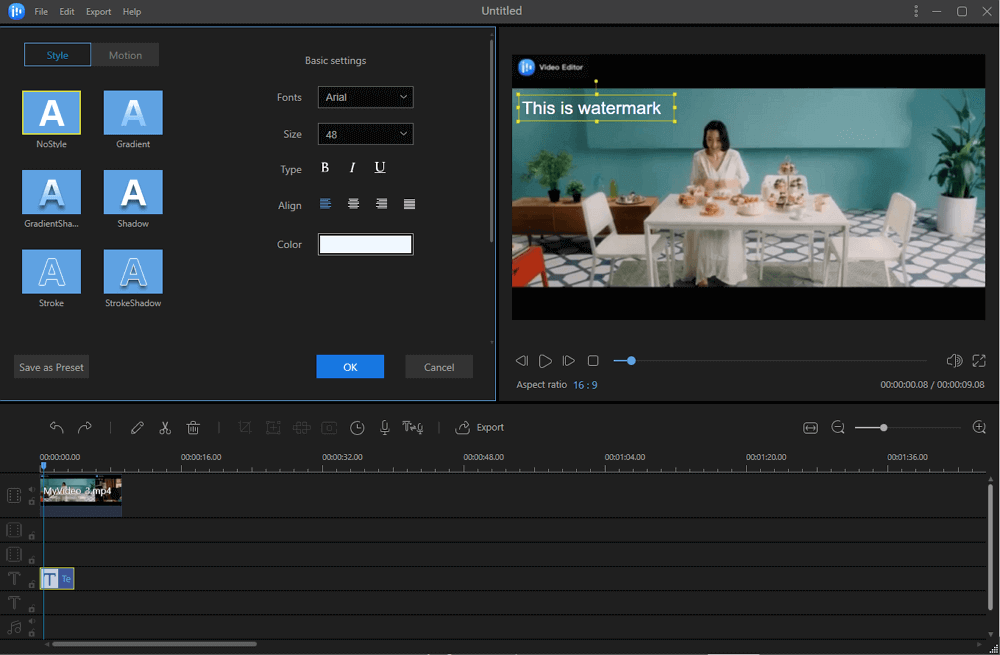The image size is (1000, 655).
Task: Mute the audio track speaker icon
Action: [31, 621]
